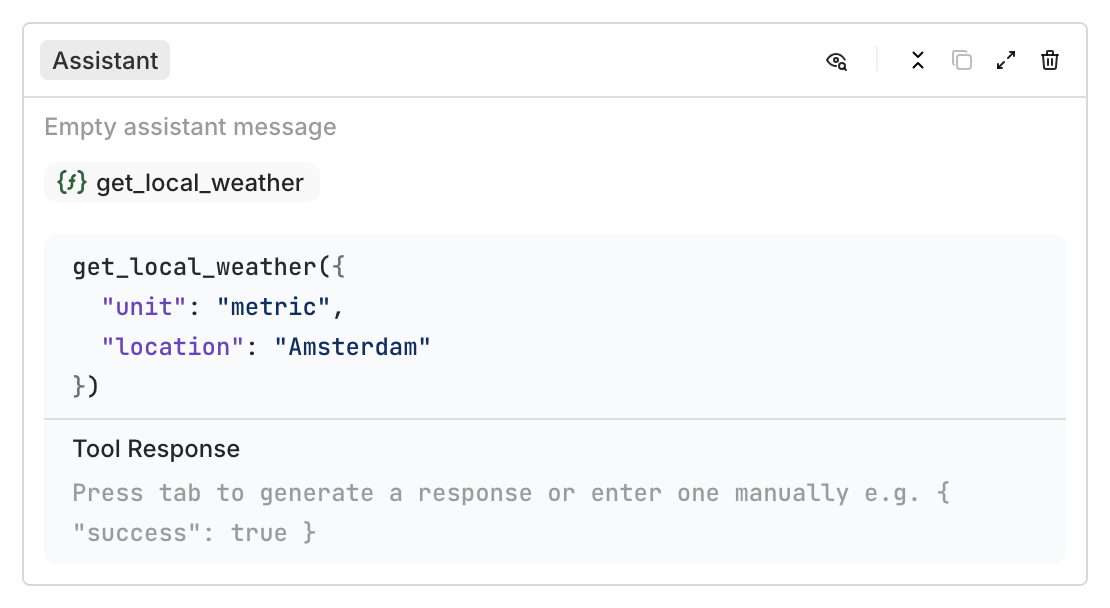Viewport: 1110px width, 608px height.
Task: Click the inspect eye-magnifier icon
Action: [x=836, y=61]
